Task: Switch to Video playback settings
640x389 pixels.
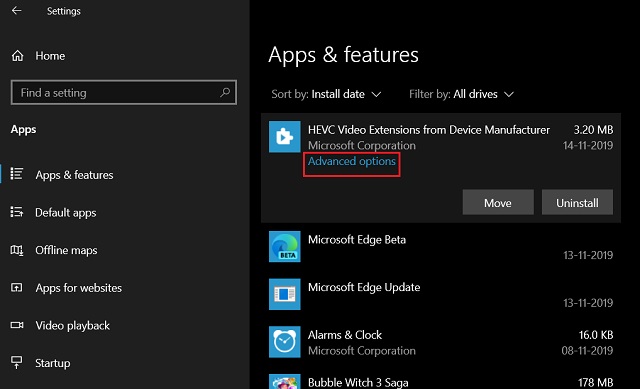Action: click(72, 325)
